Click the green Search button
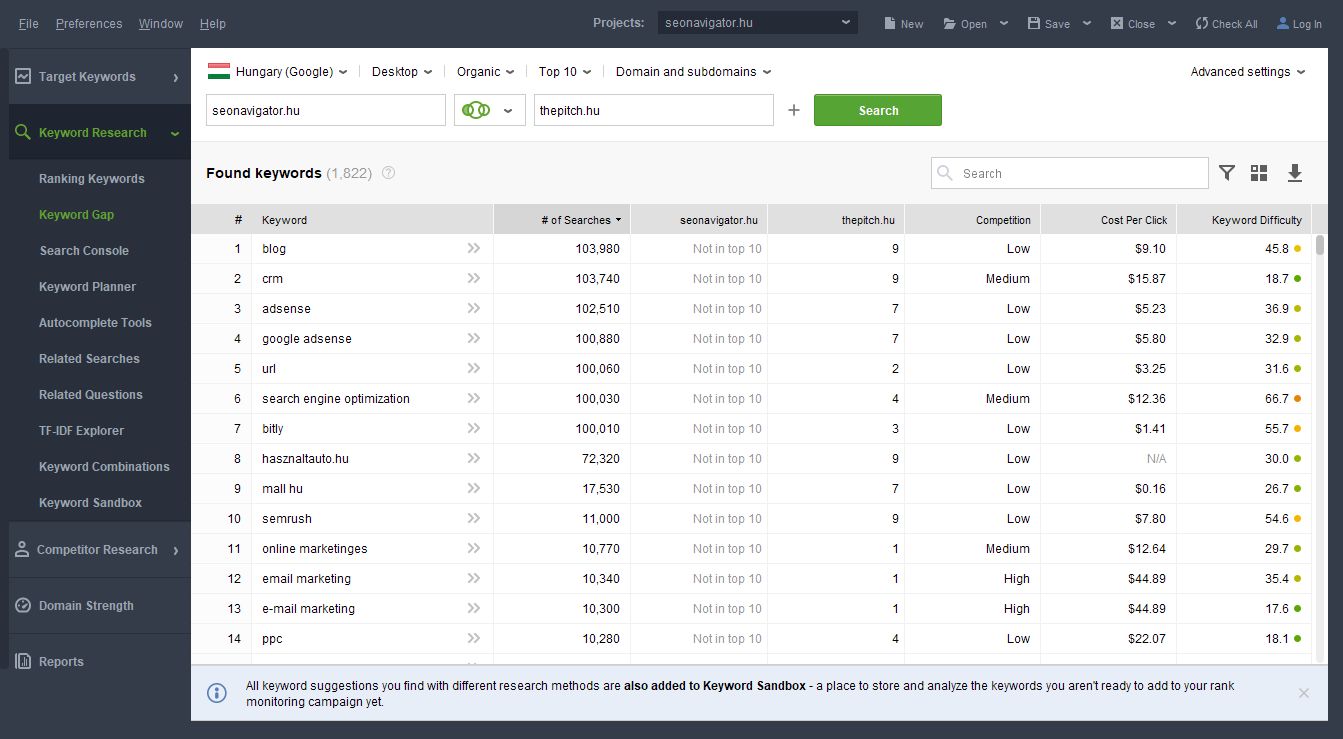The width and height of the screenshot is (1343, 739). [878, 110]
